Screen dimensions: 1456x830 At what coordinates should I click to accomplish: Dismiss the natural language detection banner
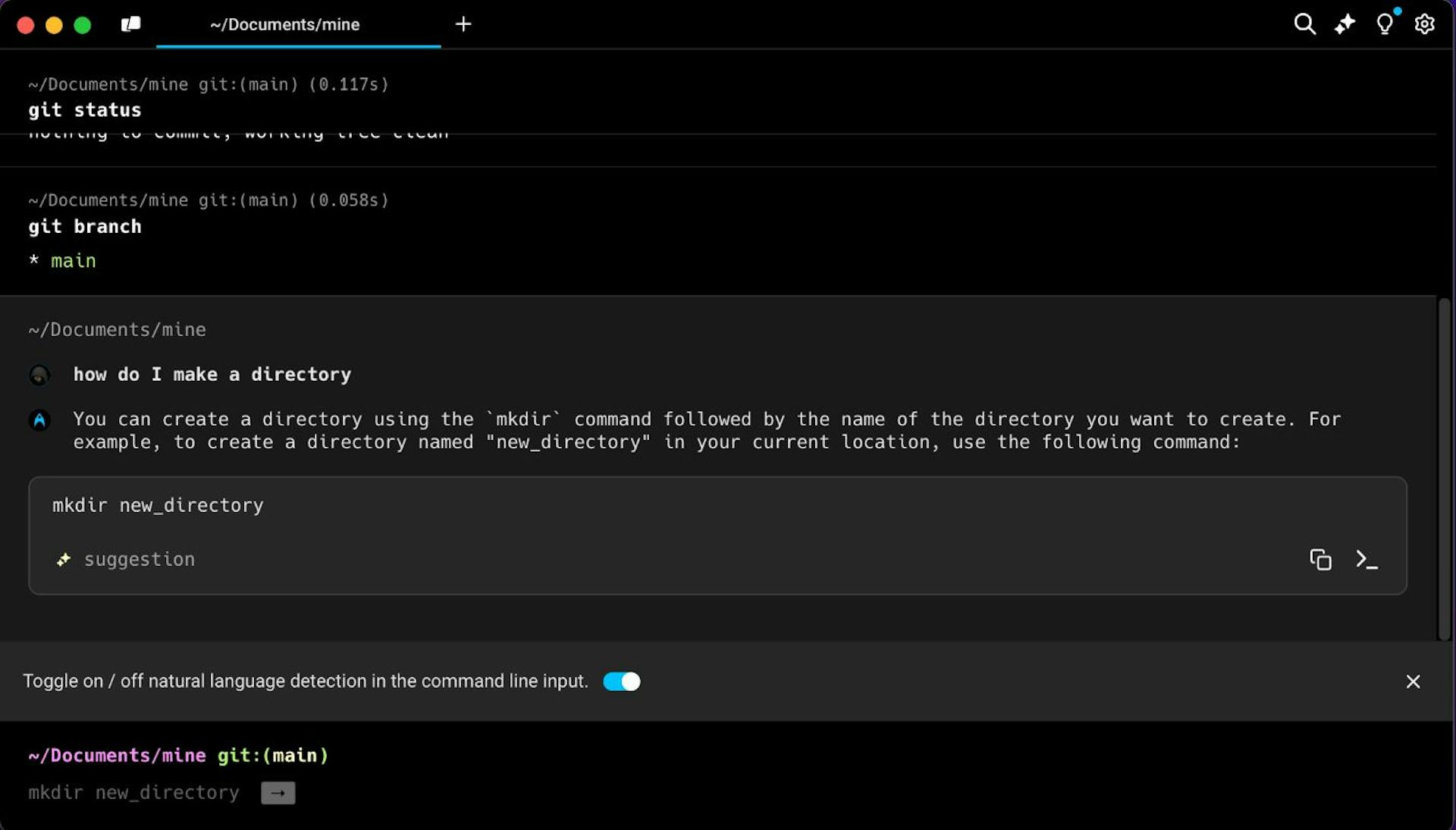pyautogui.click(x=1413, y=681)
